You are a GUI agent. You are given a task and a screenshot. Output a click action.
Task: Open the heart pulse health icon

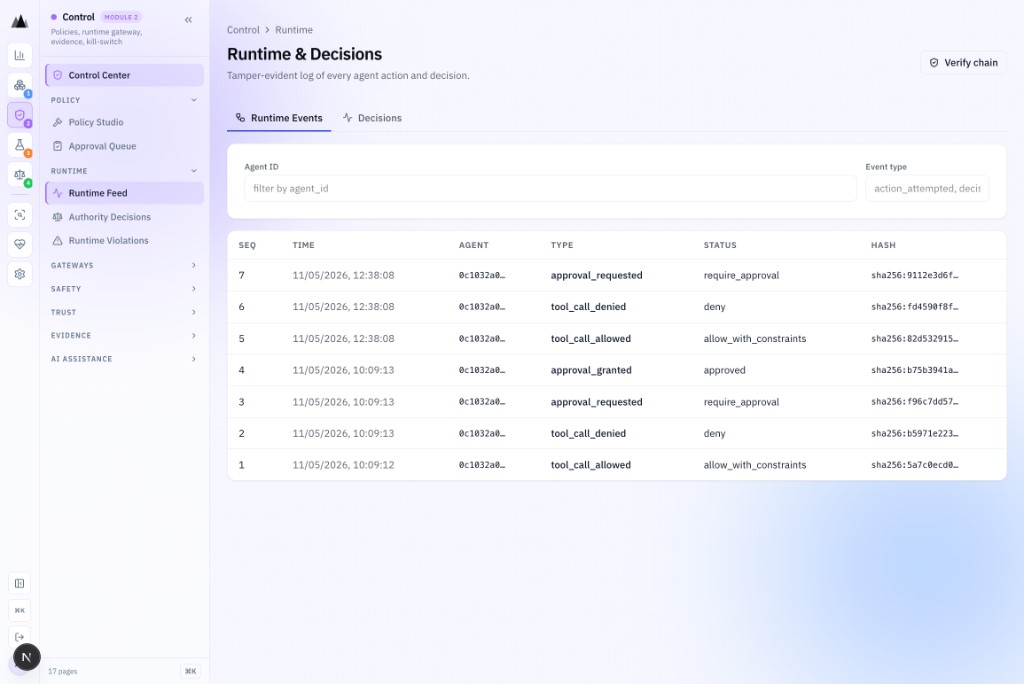click(x=20, y=244)
